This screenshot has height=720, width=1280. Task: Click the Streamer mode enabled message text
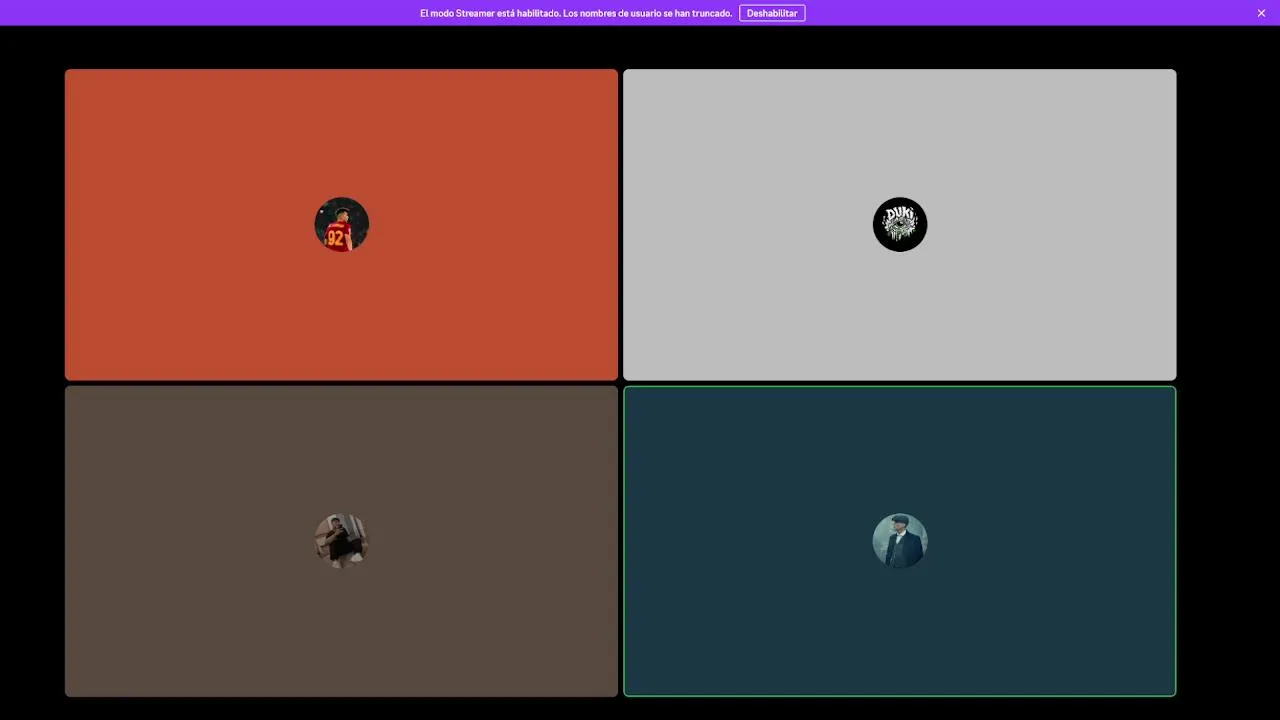tap(576, 13)
